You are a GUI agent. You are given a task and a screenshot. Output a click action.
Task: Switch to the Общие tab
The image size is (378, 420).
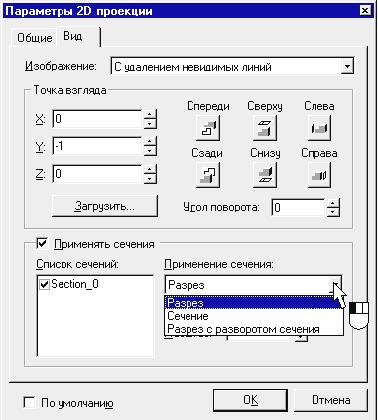click(35, 38)
